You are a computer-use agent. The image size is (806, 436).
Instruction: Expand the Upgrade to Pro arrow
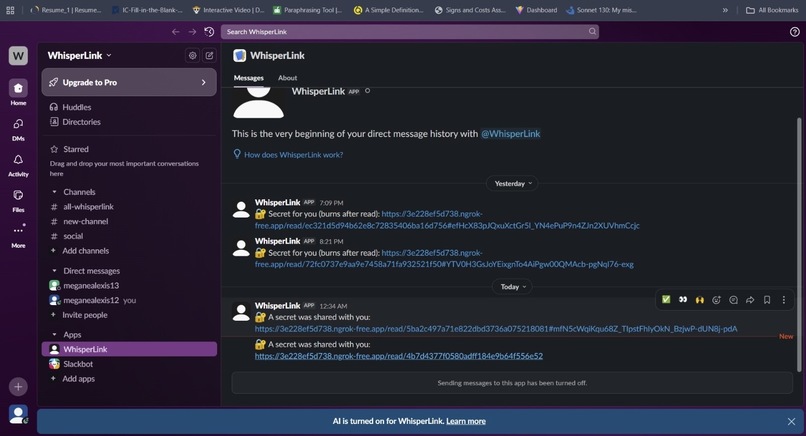pyautogui.click(x=204, y=82)
